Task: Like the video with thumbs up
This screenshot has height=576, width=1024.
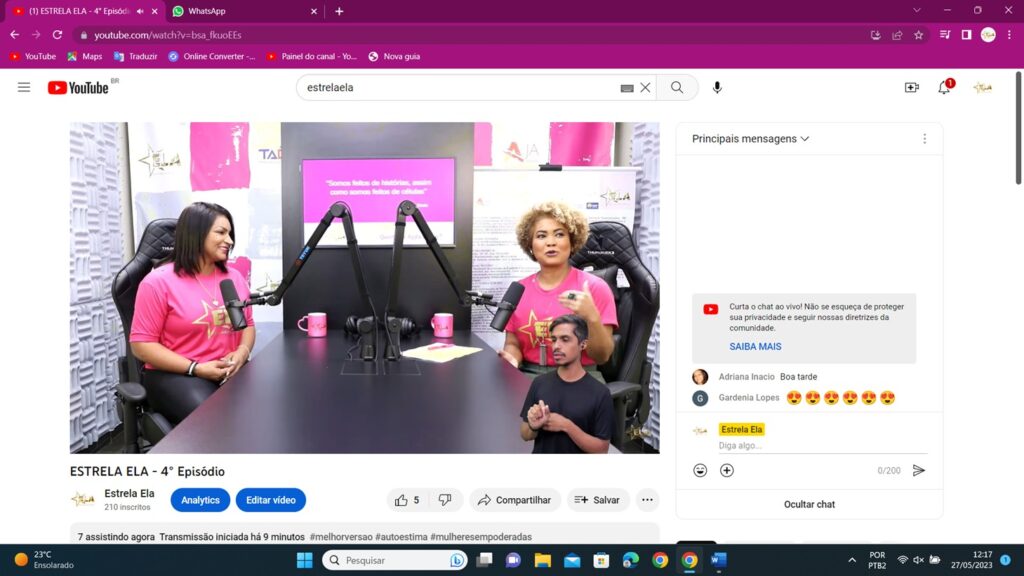Action: [406, 500]
